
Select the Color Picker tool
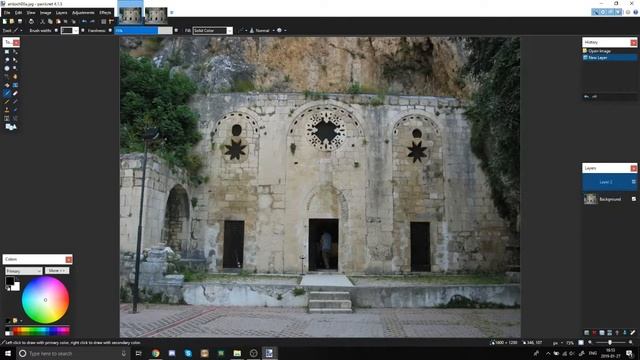click(x=15, y=102)
